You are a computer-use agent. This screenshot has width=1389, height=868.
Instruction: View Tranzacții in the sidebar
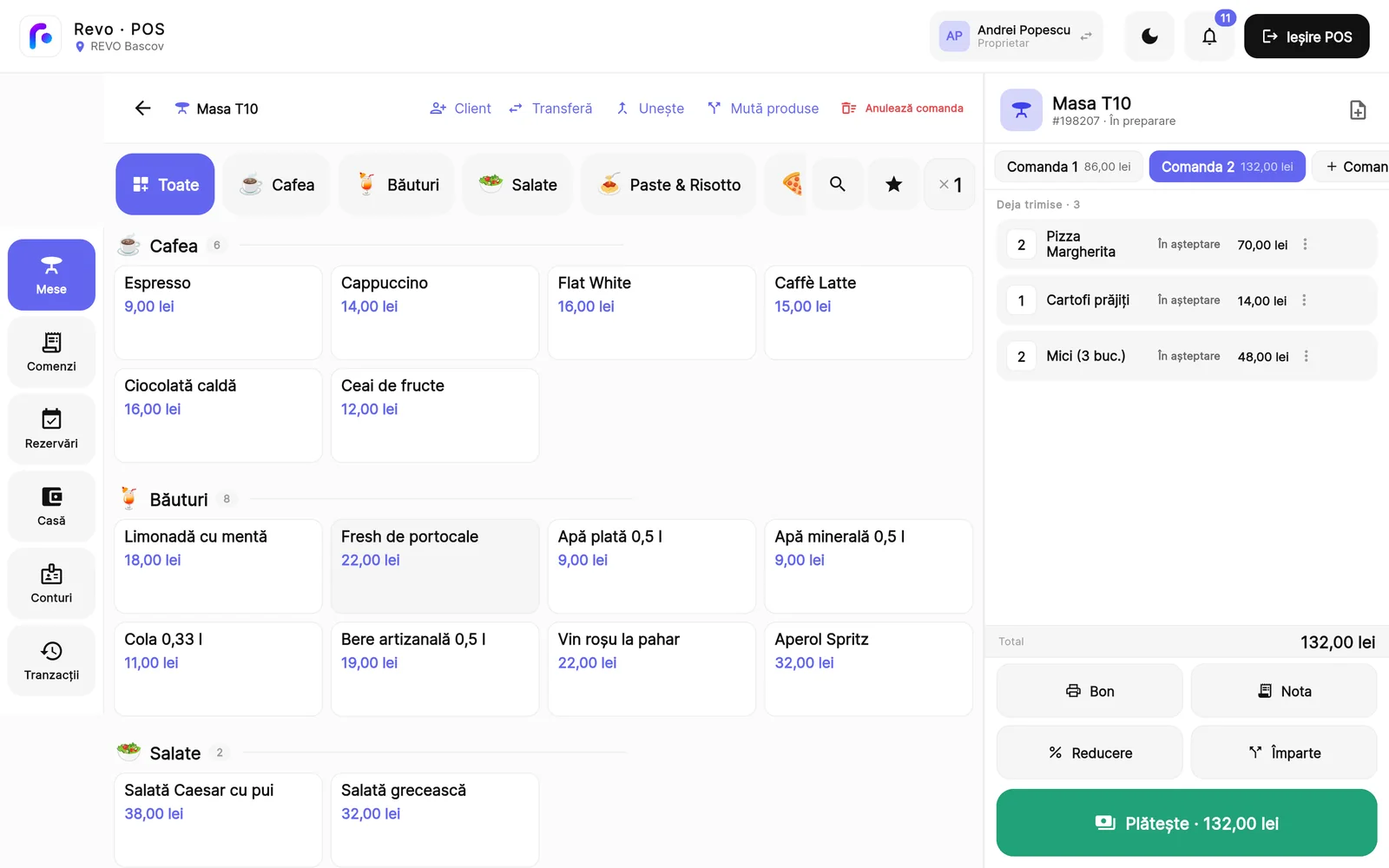(x=51, y=661)
